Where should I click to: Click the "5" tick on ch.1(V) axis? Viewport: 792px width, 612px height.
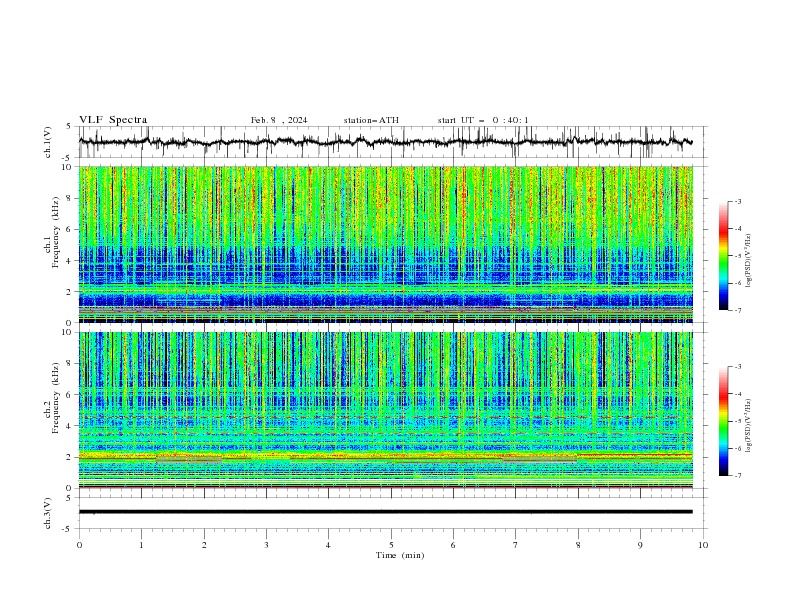[x=70, y=126]
